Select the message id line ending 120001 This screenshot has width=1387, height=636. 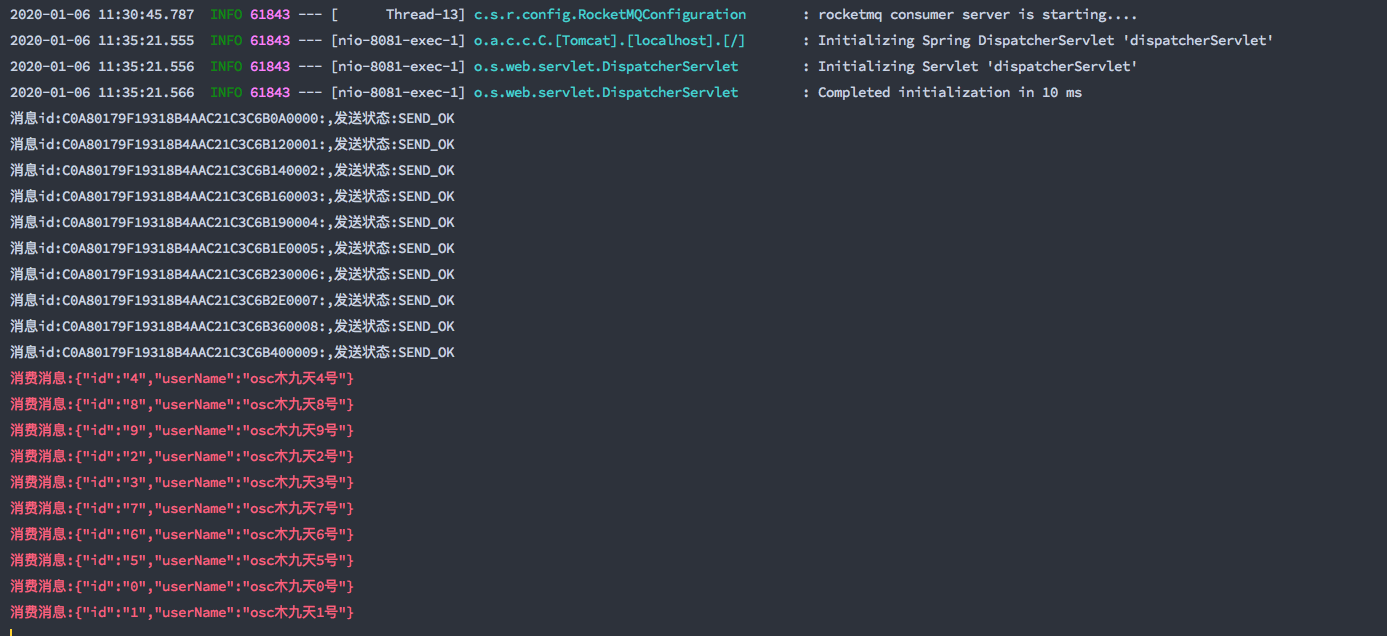point(232,145)
